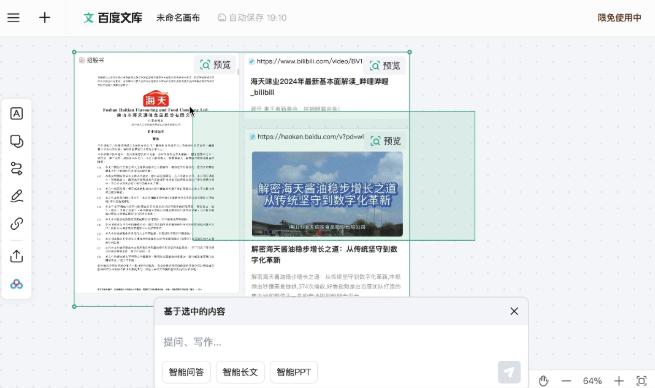Open the haokan.baidu.com URL link
Viewport: 655px width, 388px height.
(x=310, y=137)
